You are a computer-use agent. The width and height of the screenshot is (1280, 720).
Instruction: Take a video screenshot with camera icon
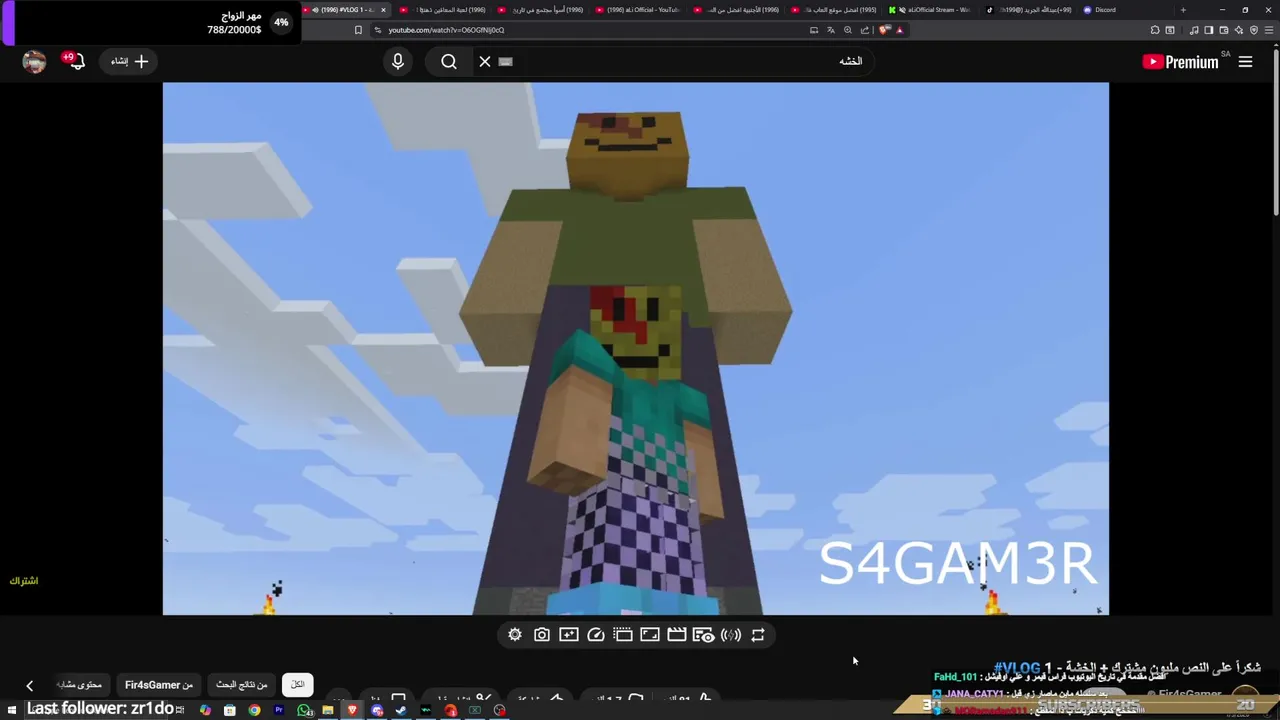click(x=542, y=635)
